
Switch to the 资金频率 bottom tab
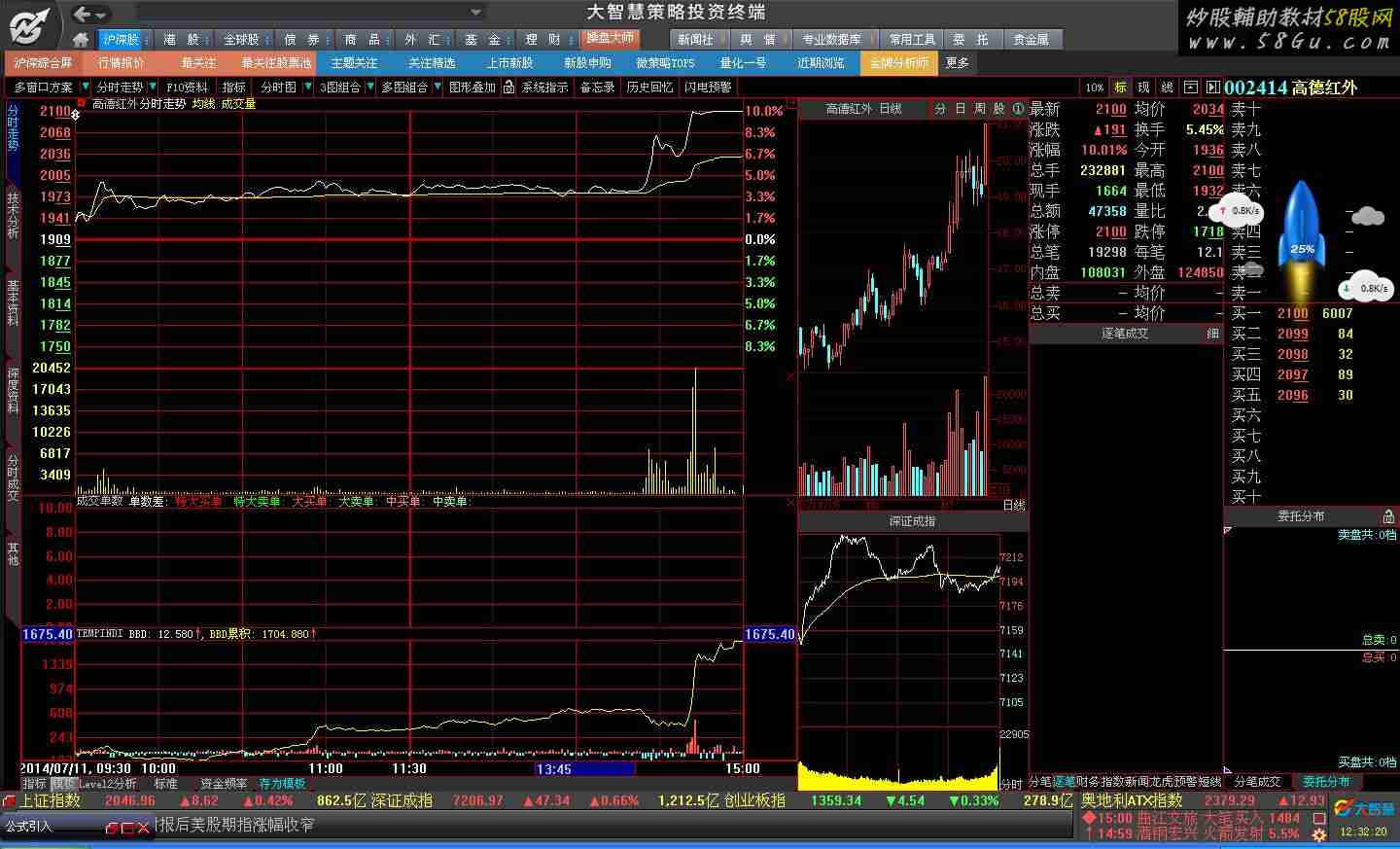(x=224, y=783)
